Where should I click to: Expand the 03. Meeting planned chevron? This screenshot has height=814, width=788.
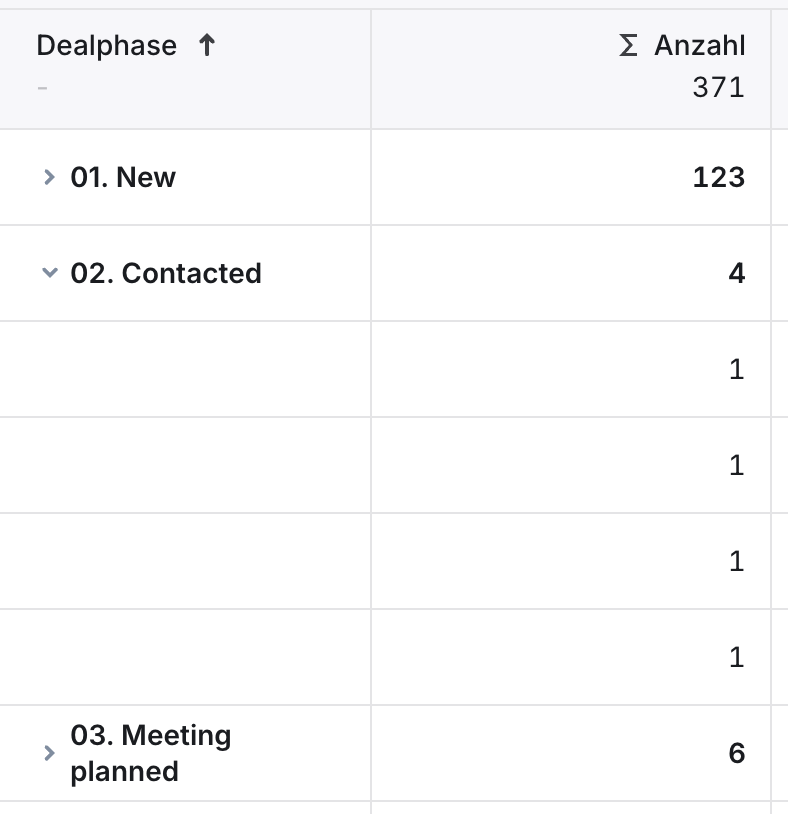[x=49, y=753]
